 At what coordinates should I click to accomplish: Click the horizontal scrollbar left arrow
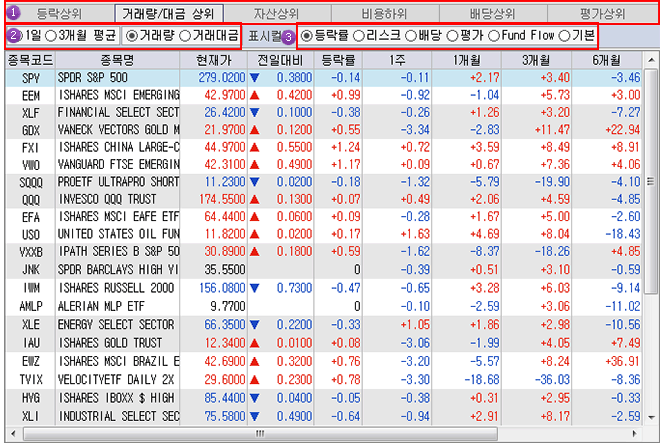[13, 433]
